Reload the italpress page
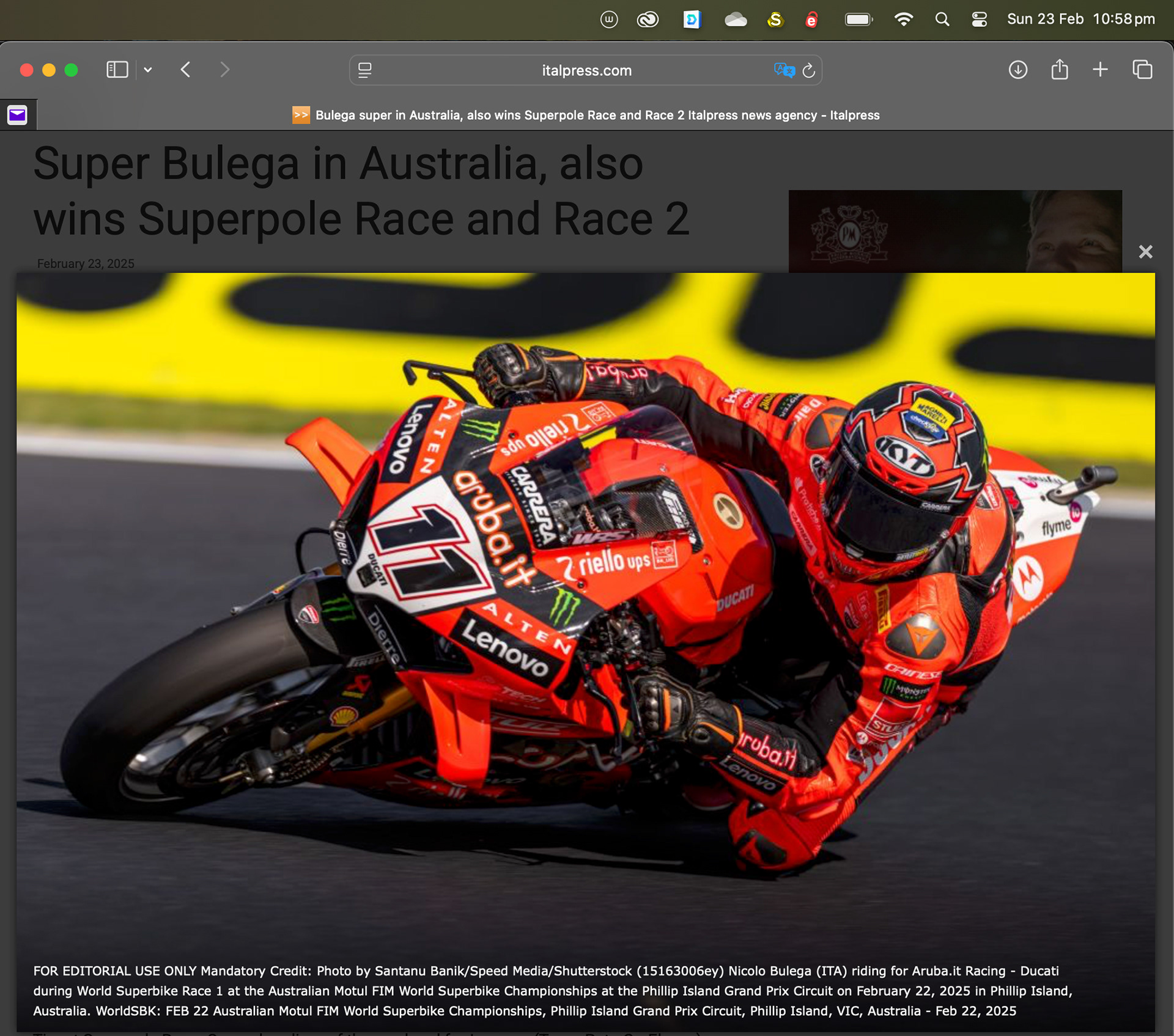 (x=809, y=70)
